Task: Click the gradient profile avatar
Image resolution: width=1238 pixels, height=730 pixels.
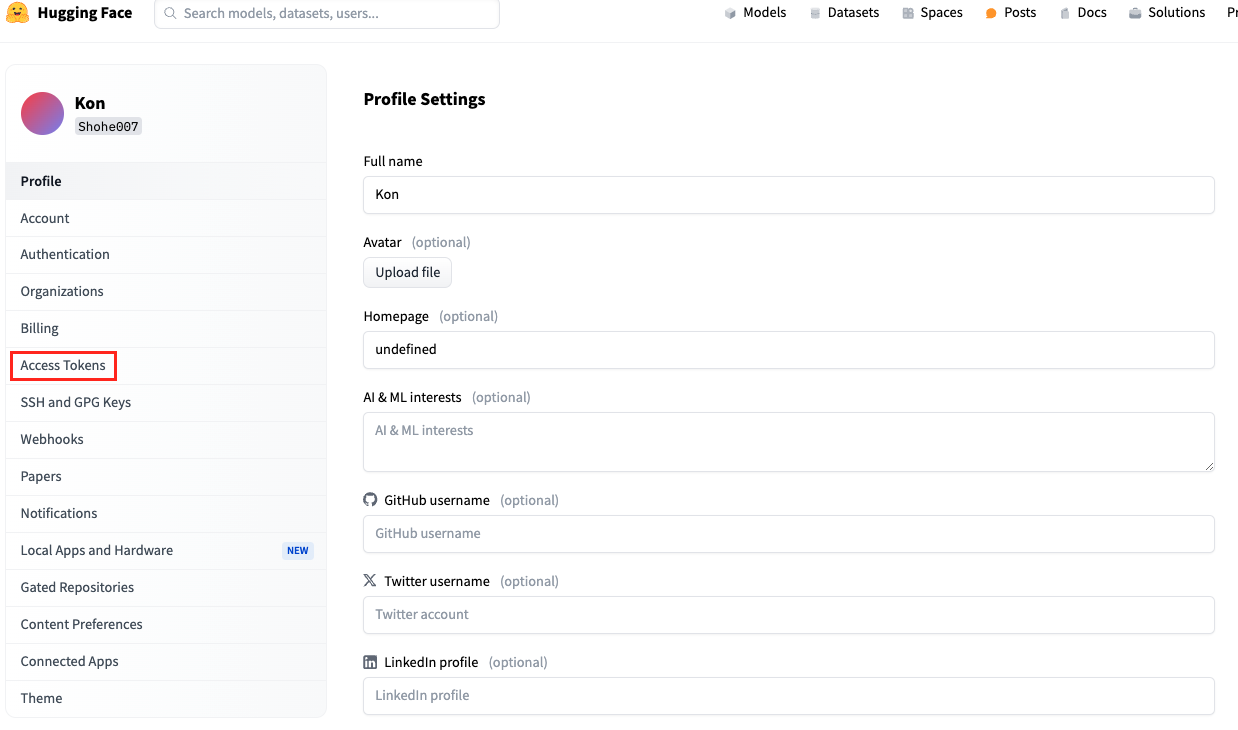Action: (x=42, y=113)
